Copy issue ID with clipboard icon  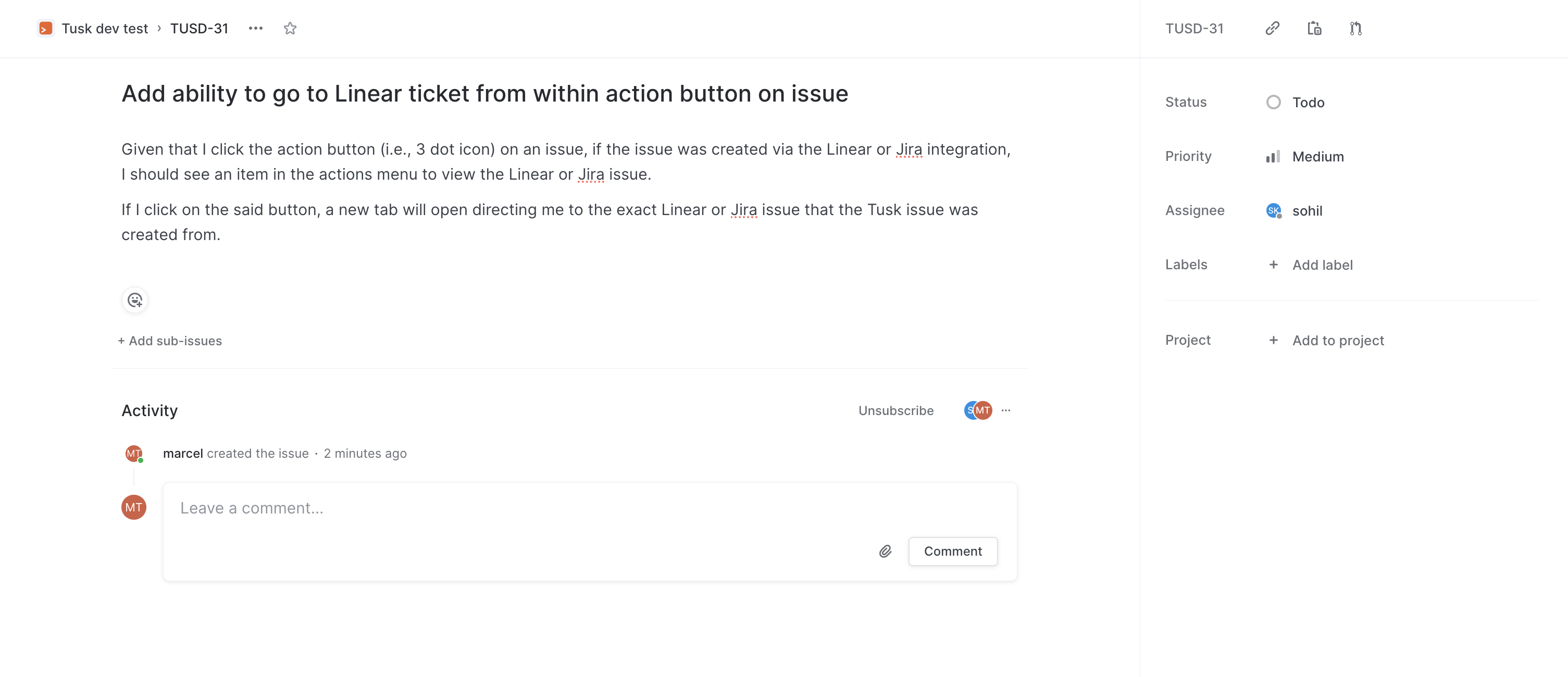point(1314,29)
